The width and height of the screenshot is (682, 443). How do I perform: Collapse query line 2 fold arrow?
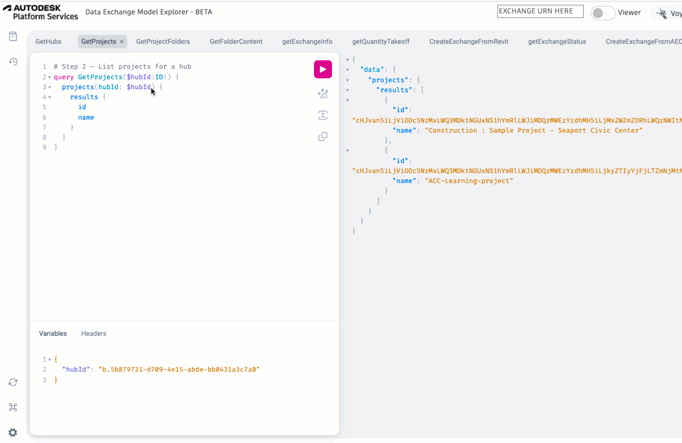pyautogui.click(x=50, y=77)
